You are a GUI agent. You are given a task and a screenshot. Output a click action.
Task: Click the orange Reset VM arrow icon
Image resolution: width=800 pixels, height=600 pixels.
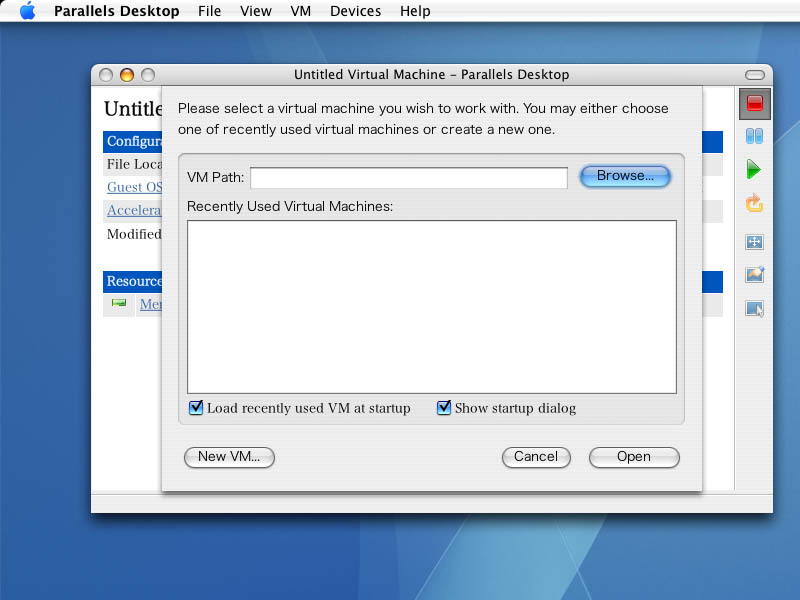point(755,204)
